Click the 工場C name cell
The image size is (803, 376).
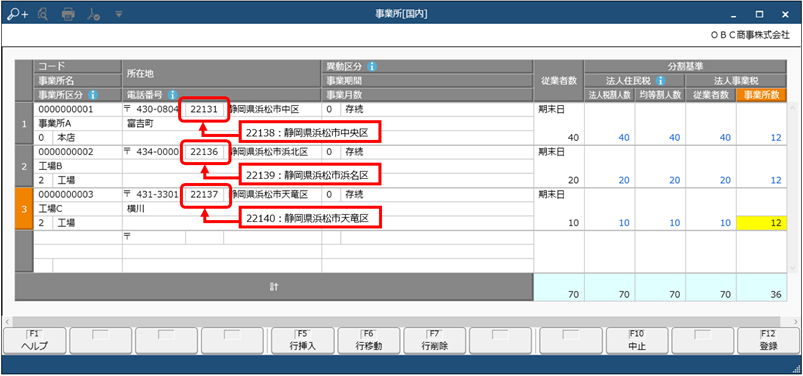pyautogui.click(x=77, y=209)
